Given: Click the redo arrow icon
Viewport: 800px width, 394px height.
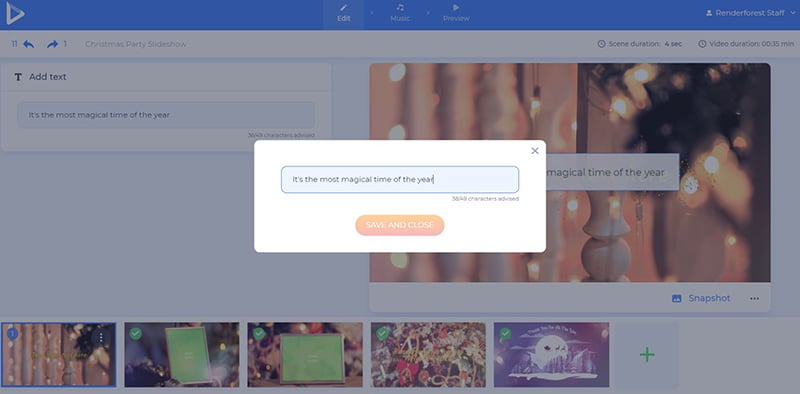Looking at the screenshot, I should click(53, 44).
